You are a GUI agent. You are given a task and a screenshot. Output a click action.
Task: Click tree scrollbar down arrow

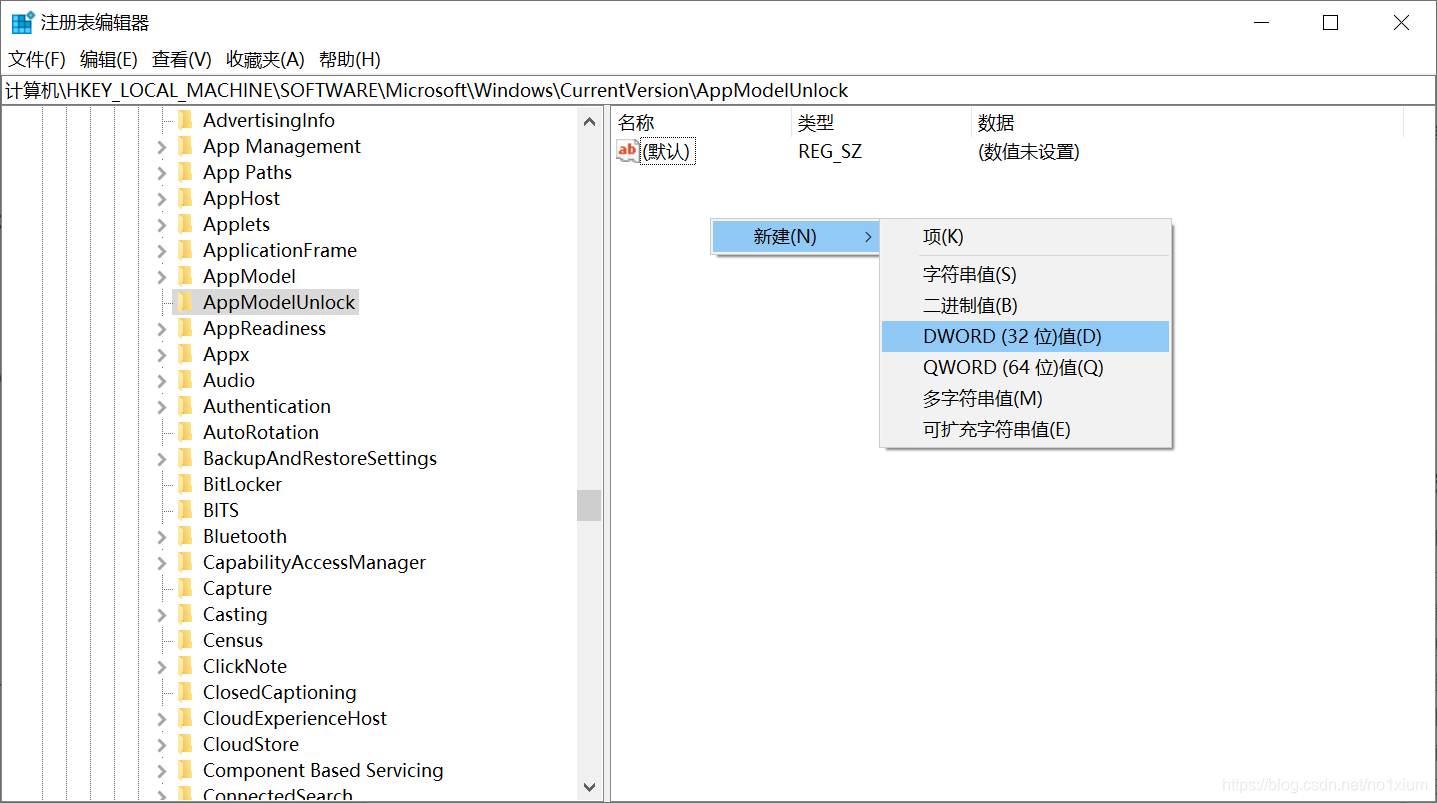click(589, 787)
